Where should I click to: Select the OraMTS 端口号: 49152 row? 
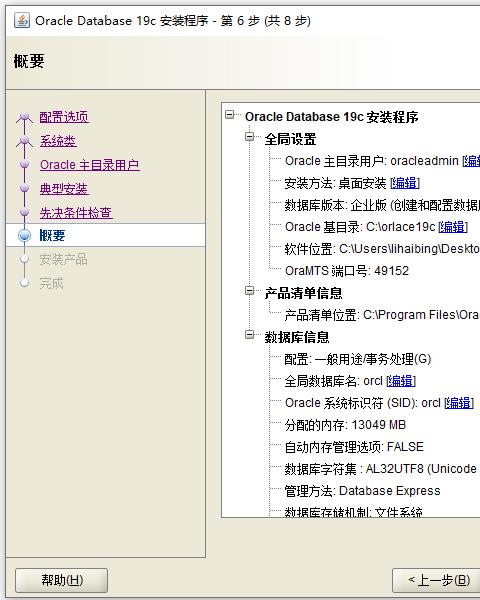(347, 271)
